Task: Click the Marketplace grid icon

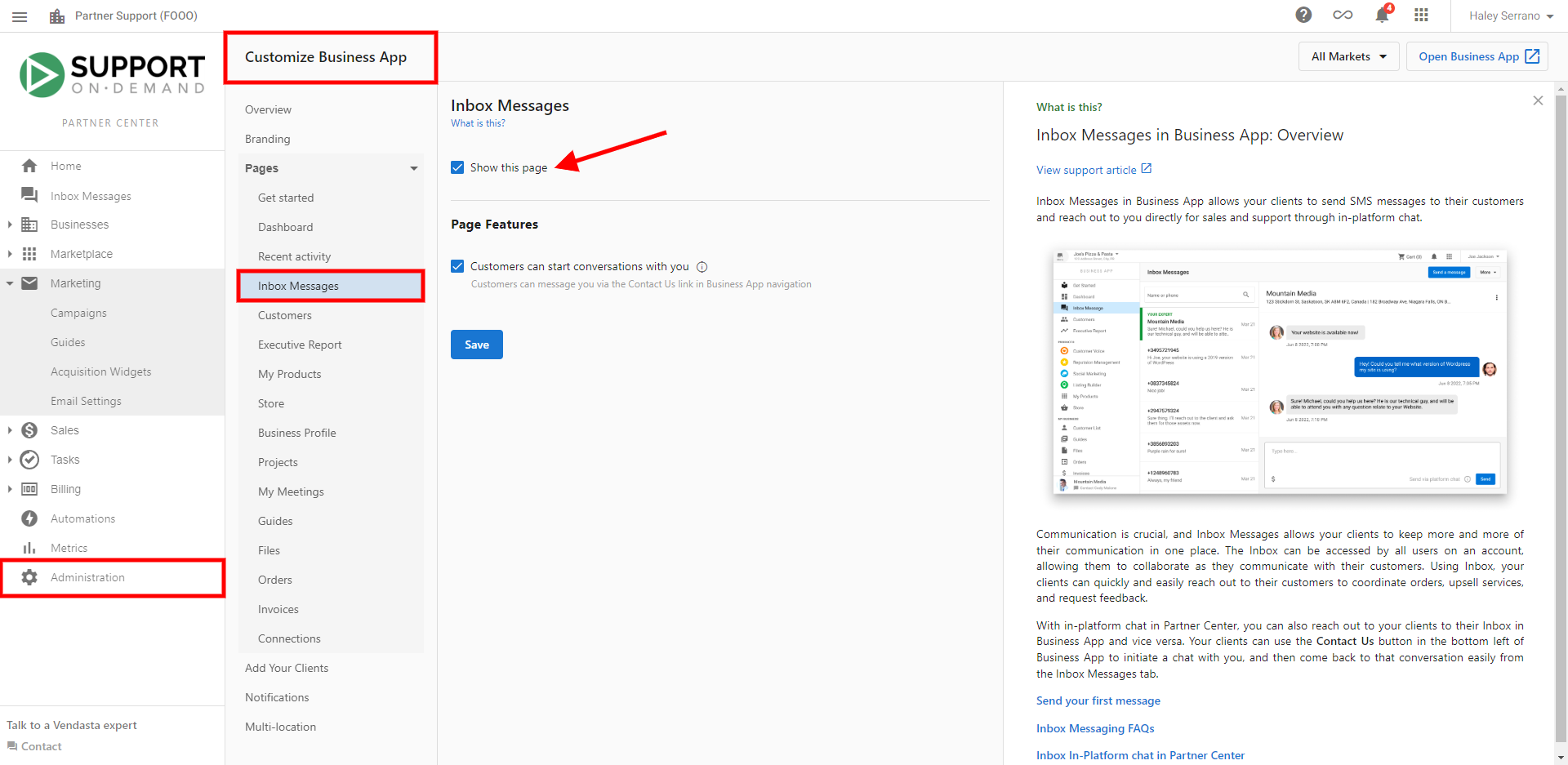Action: [x=29, y=254]
